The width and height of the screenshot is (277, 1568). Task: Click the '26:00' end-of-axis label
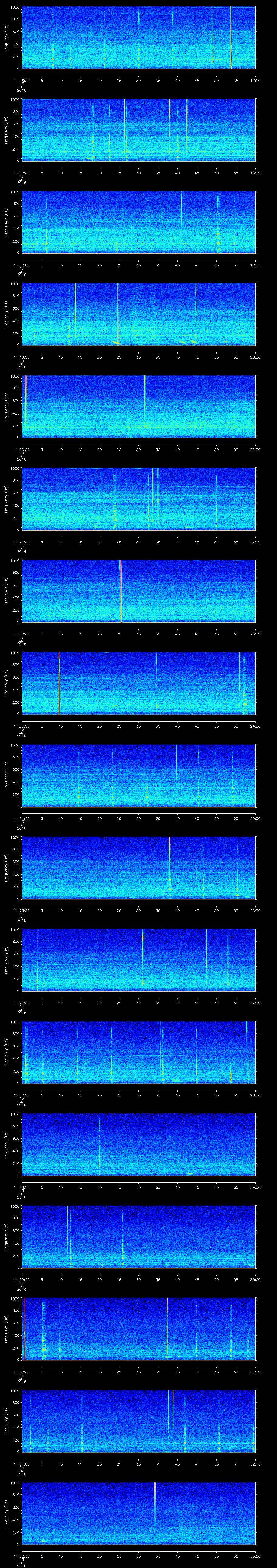click(256, 910)
